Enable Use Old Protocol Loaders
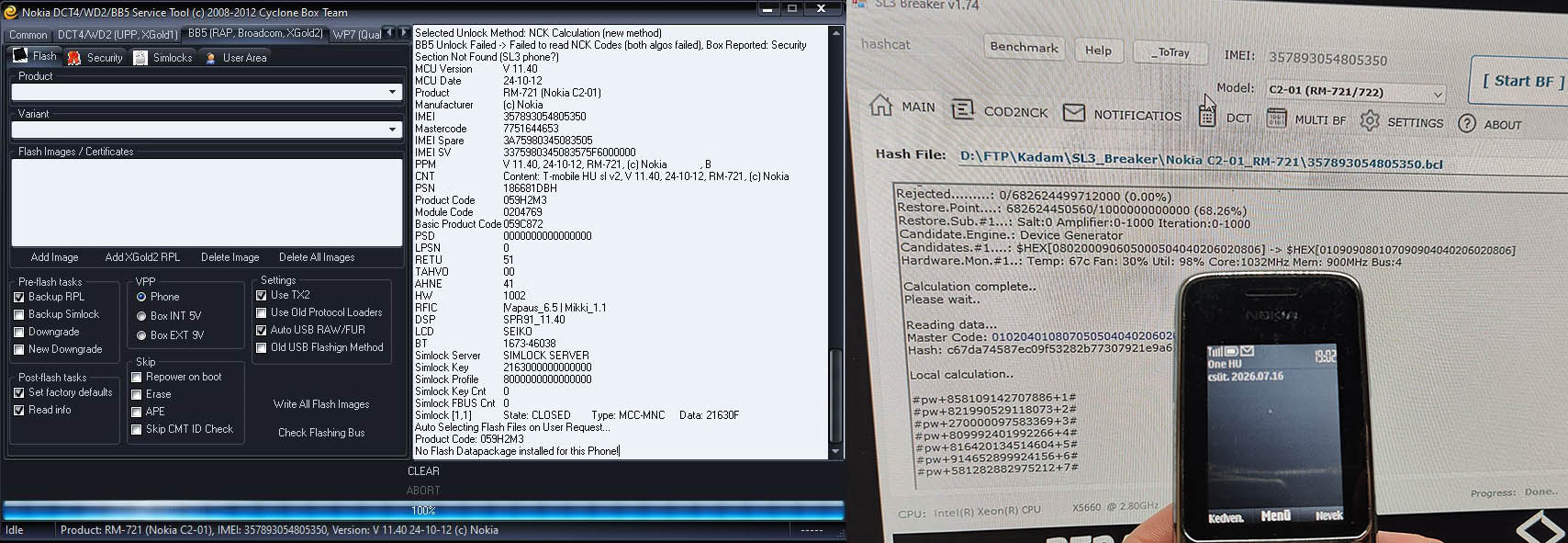The width and height of the screenshot is (1568, 543). (x=261, y=312)
